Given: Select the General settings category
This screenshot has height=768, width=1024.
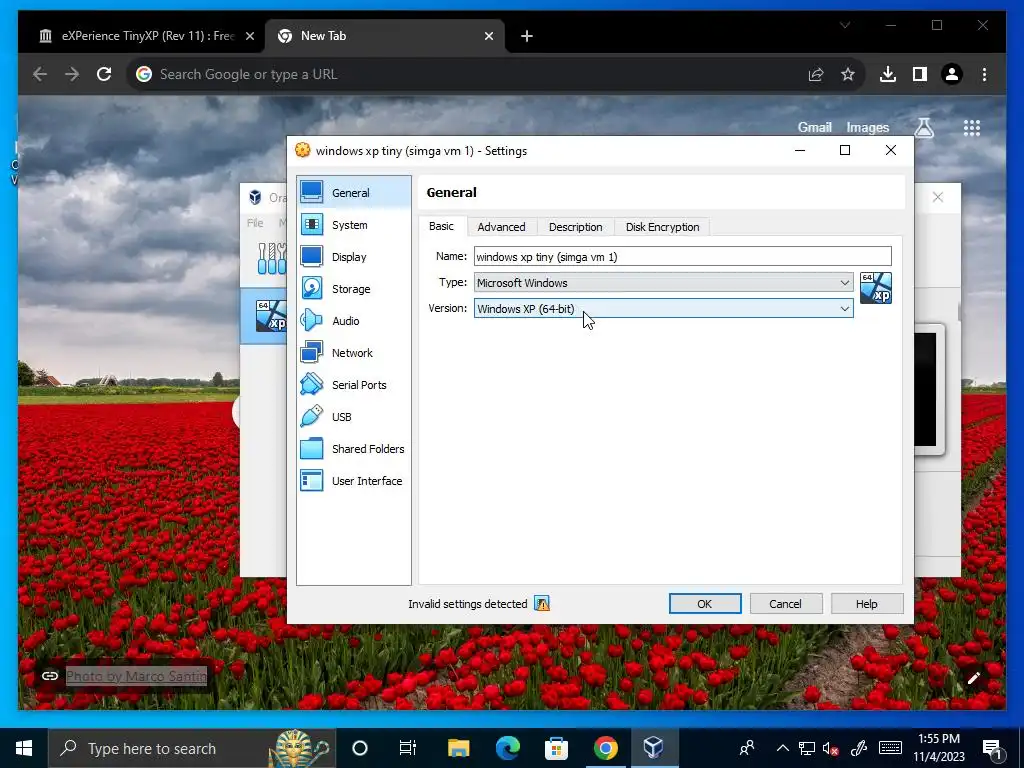Looking at the screenshot, I should click(x=353, y=193).
